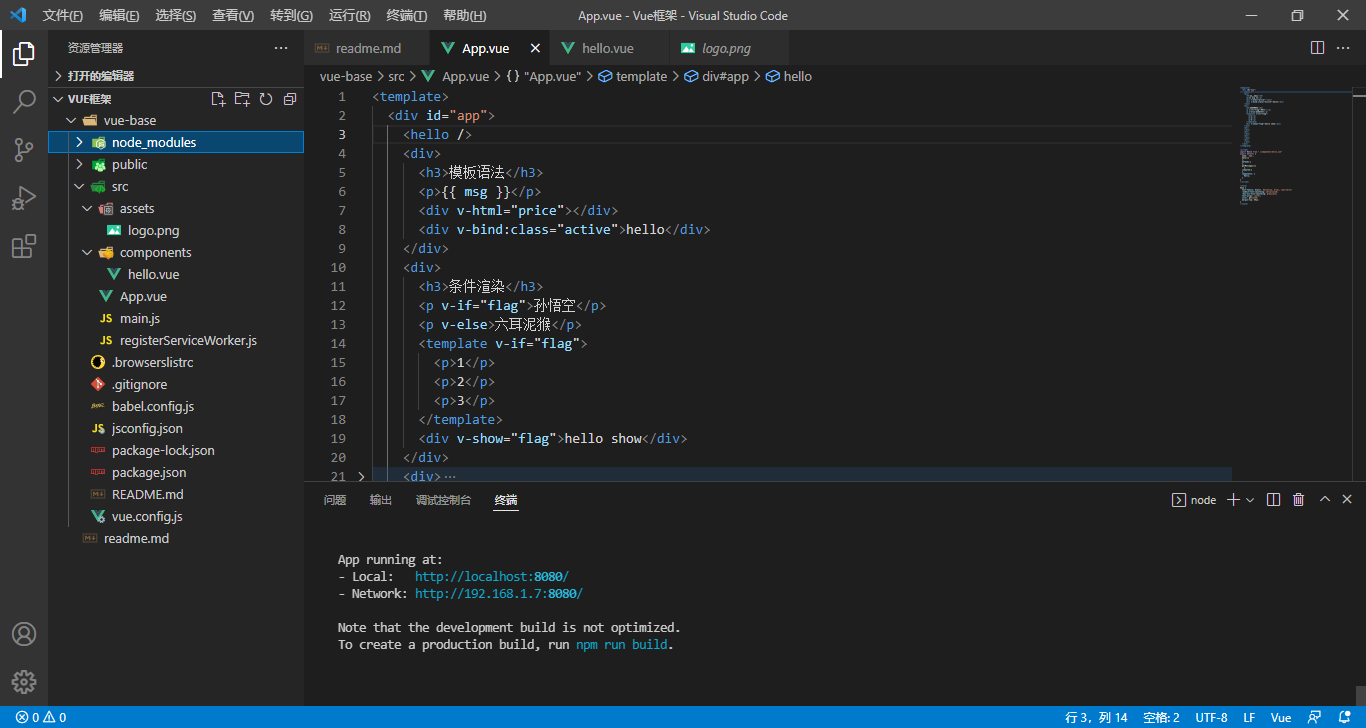Open the 编辑(E) menu

[119, 15]
